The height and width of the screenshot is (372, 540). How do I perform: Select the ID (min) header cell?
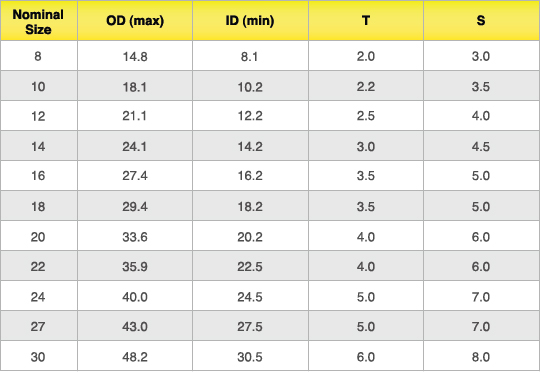(x=250, y=21)
